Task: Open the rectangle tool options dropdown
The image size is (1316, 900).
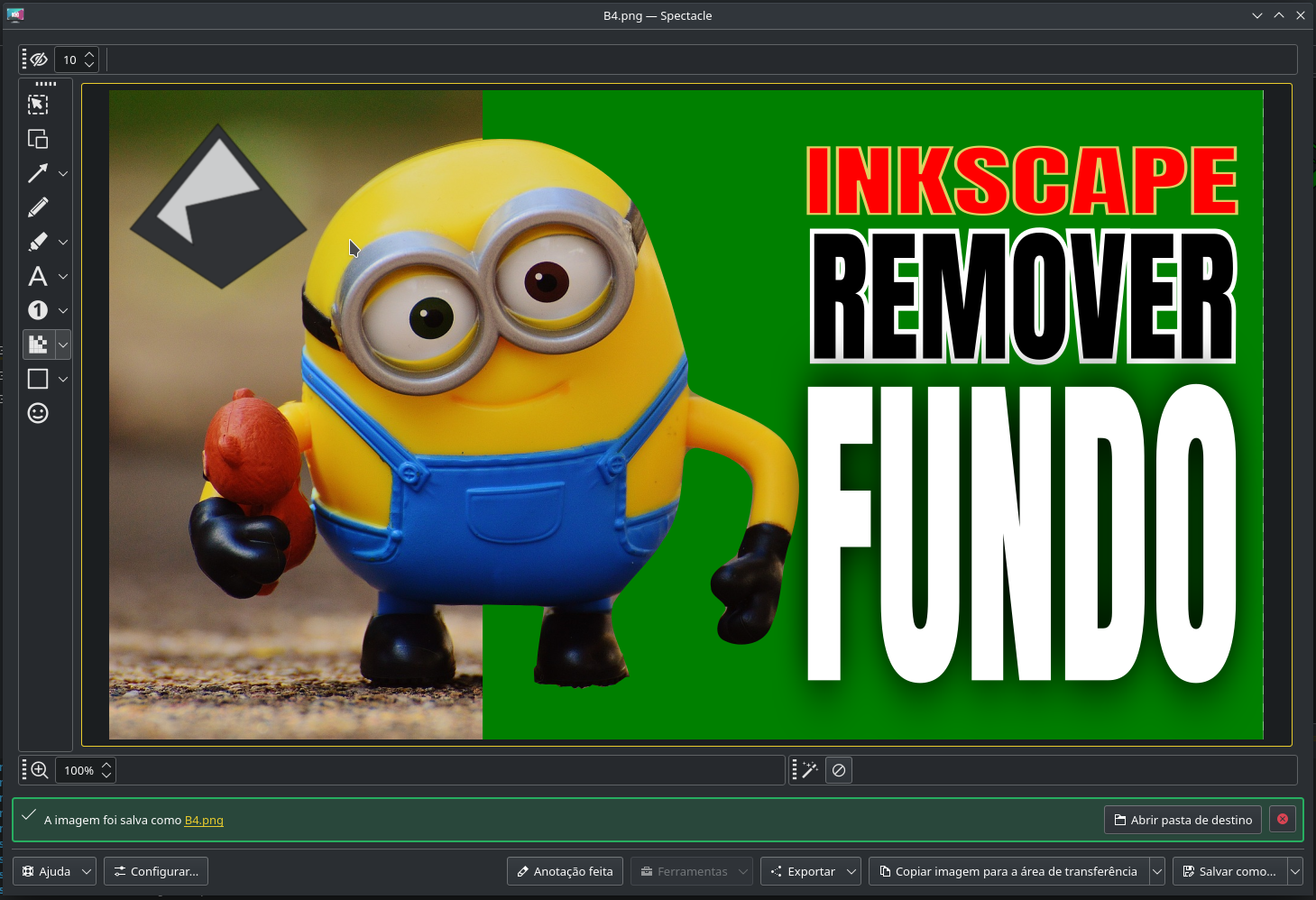Action: click(x=63, y=379)
